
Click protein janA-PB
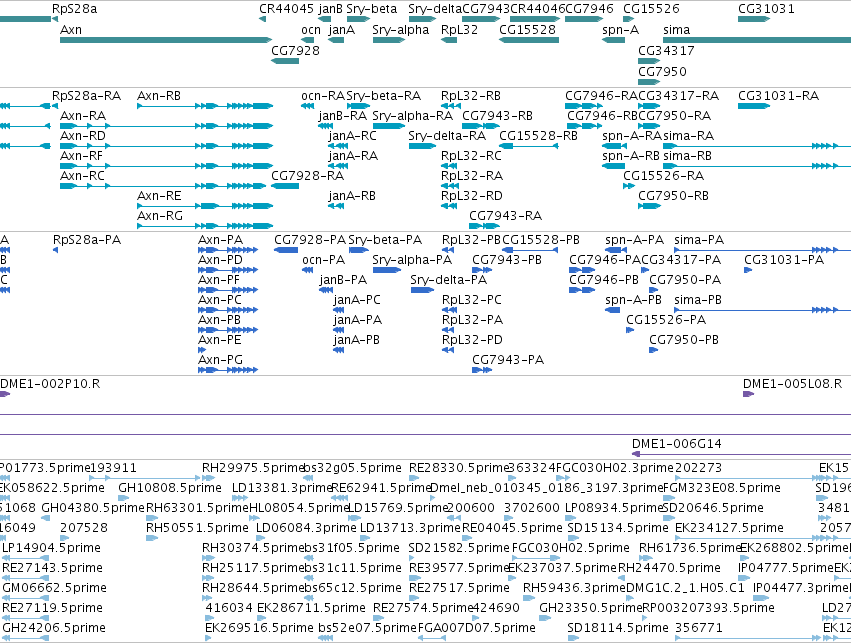[x=339, y=350]
